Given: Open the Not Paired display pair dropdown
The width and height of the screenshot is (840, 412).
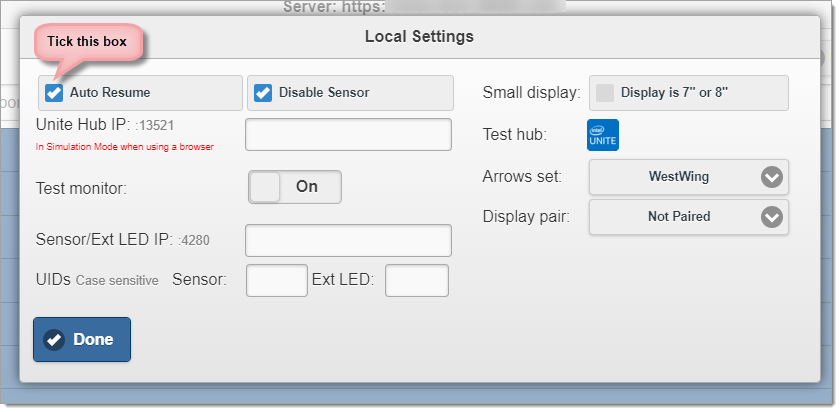Looking at the screenshot, I should pyautogui.click(x=689, y=217).
